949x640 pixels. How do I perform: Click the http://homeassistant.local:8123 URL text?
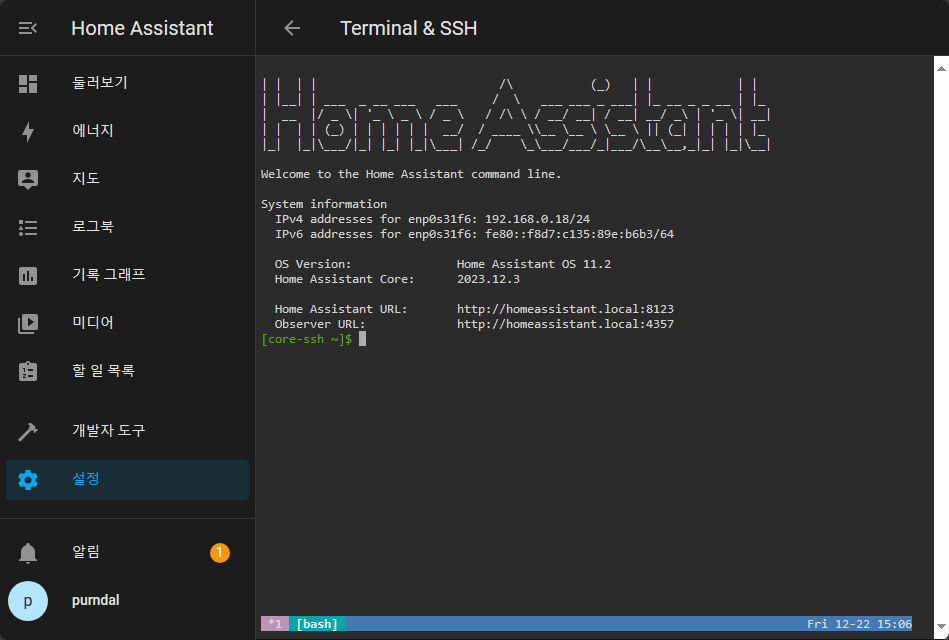point(565,309)
